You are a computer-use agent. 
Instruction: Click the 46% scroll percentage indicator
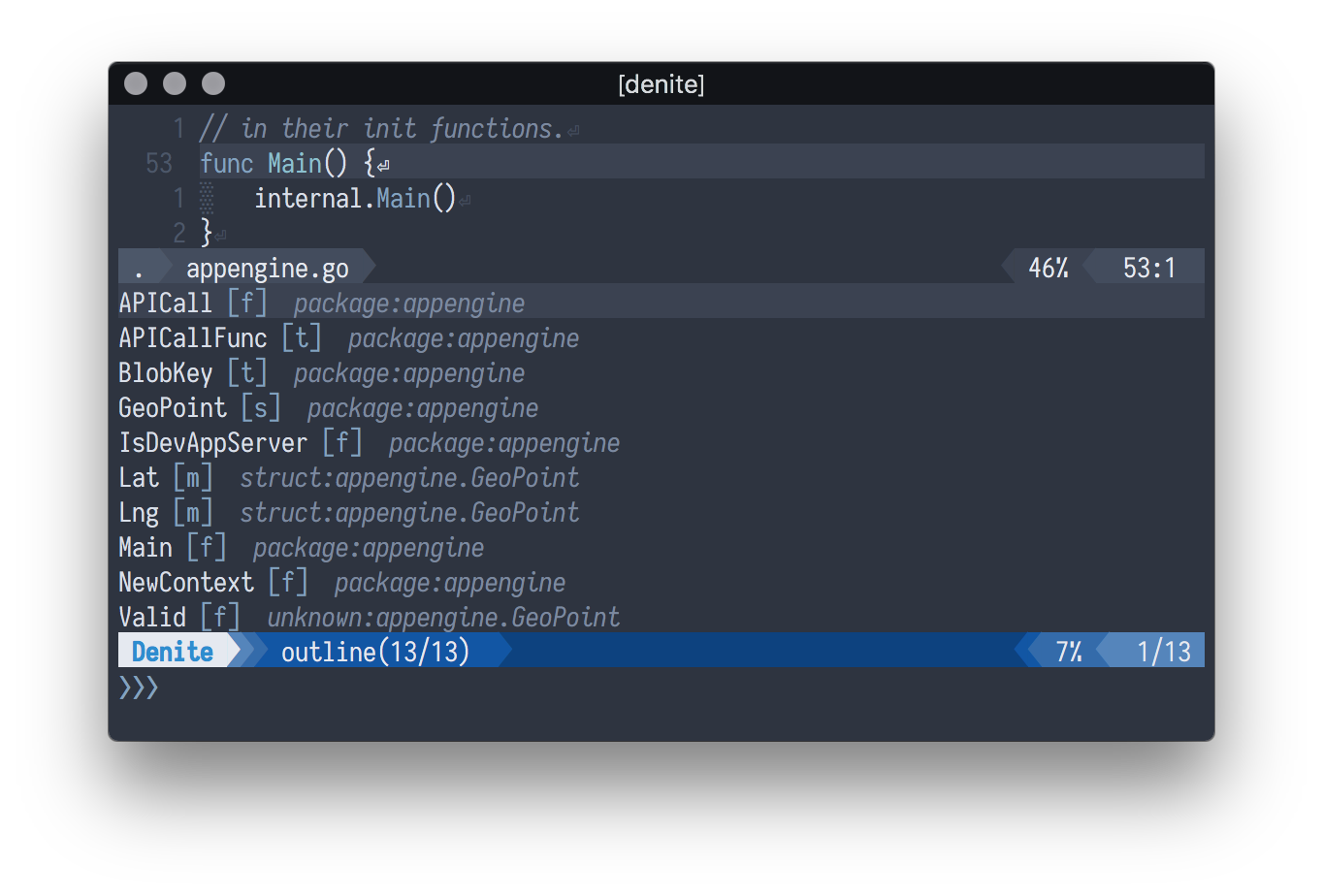click(x=1048, y=268)
